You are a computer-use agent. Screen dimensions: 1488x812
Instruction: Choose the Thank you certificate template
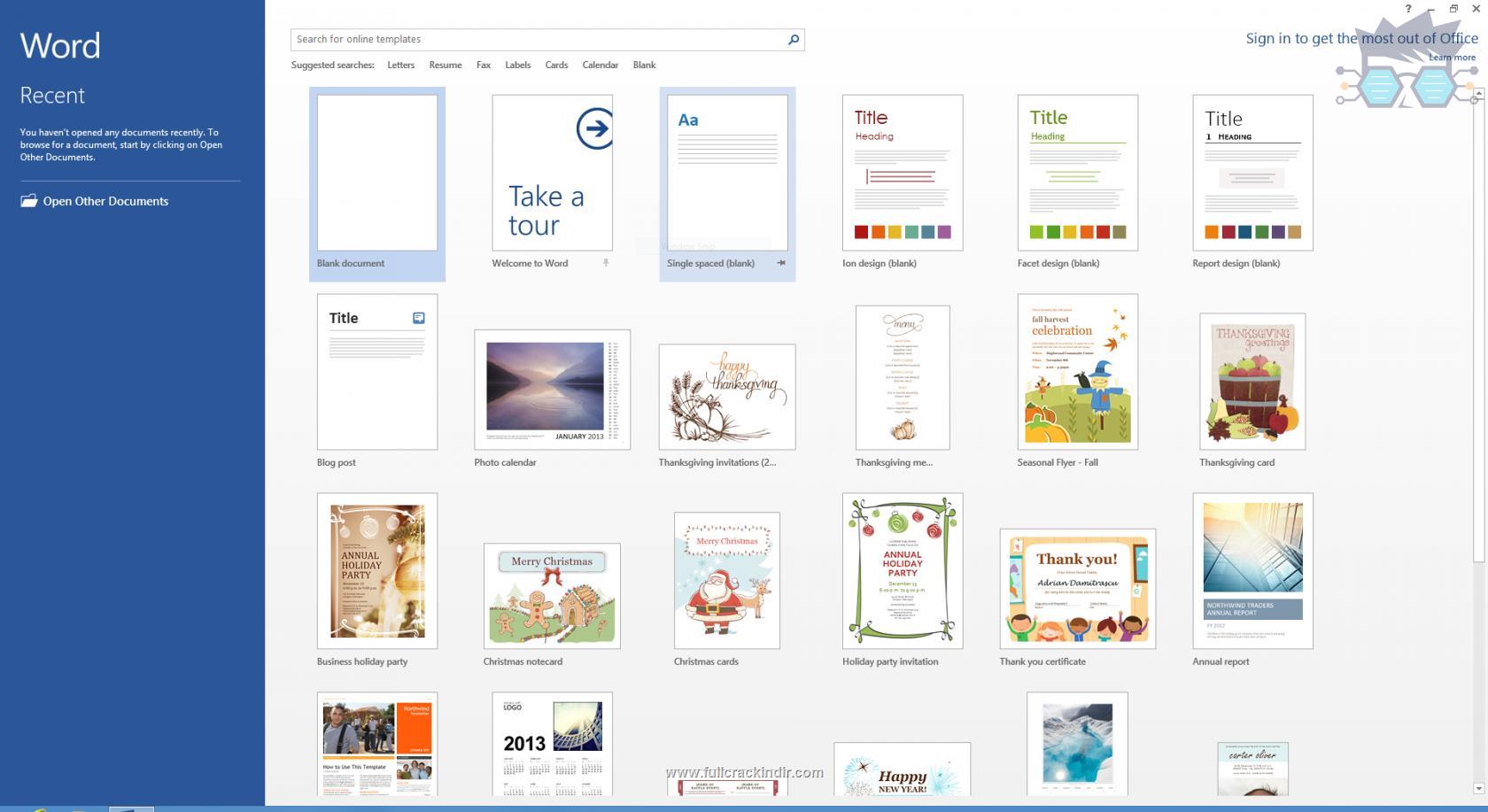click(x=1078, y=589)
